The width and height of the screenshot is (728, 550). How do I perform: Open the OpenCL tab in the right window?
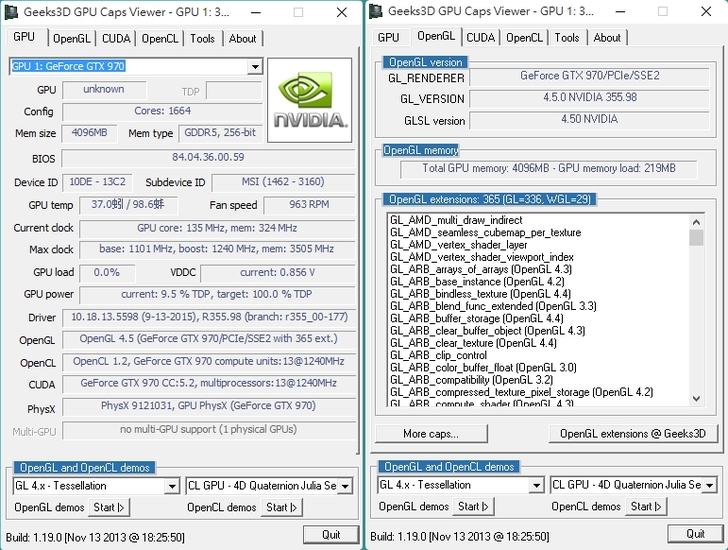point(525,38)
